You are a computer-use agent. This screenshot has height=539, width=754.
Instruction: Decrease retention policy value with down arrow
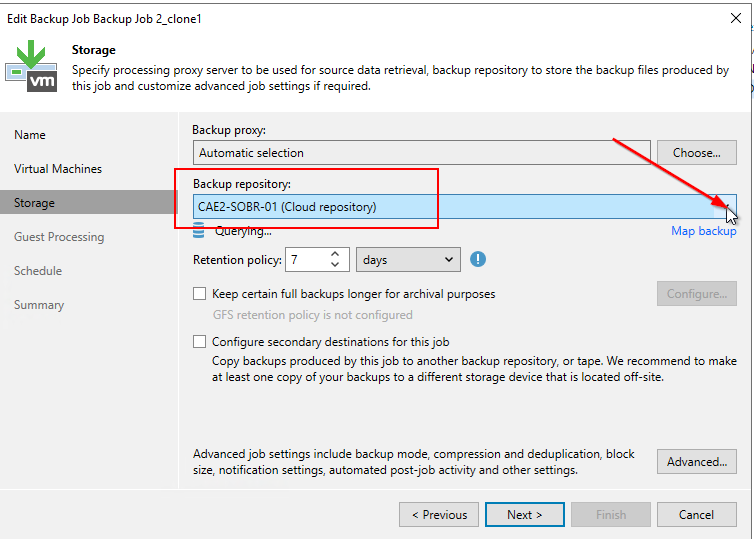(335, 265)
